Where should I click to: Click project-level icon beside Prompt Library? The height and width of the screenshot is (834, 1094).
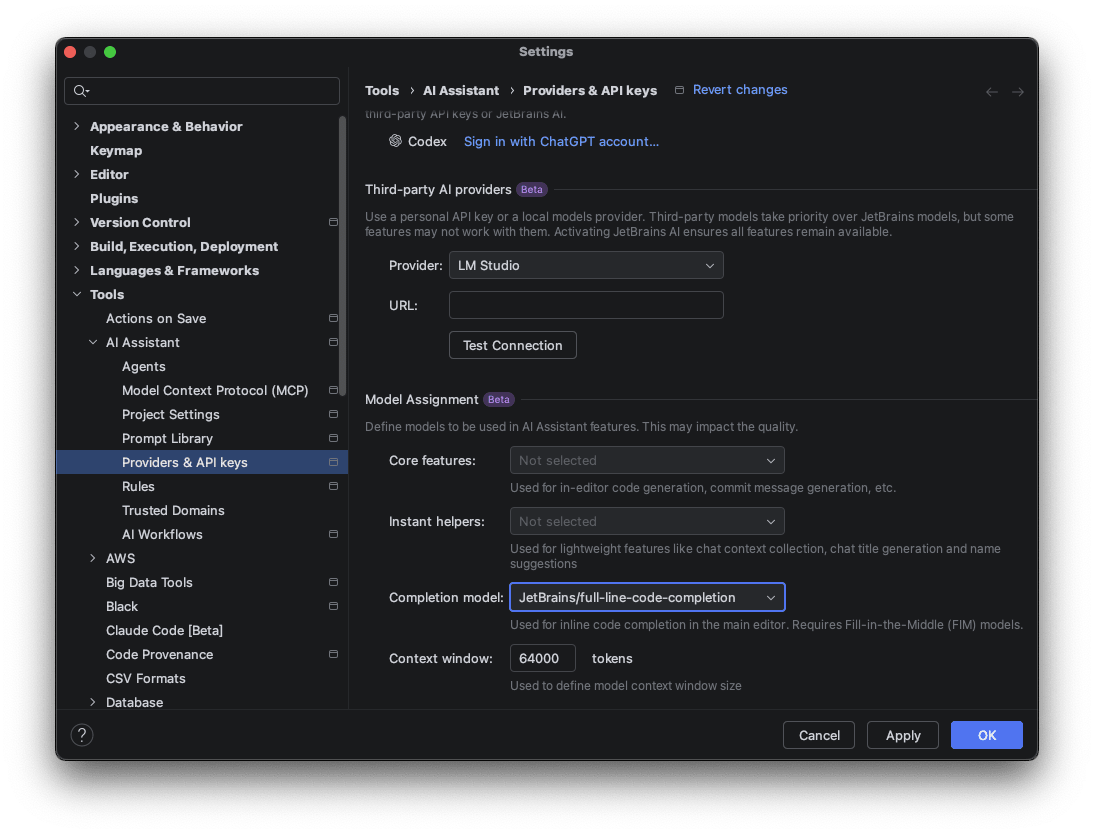point(333,438)
